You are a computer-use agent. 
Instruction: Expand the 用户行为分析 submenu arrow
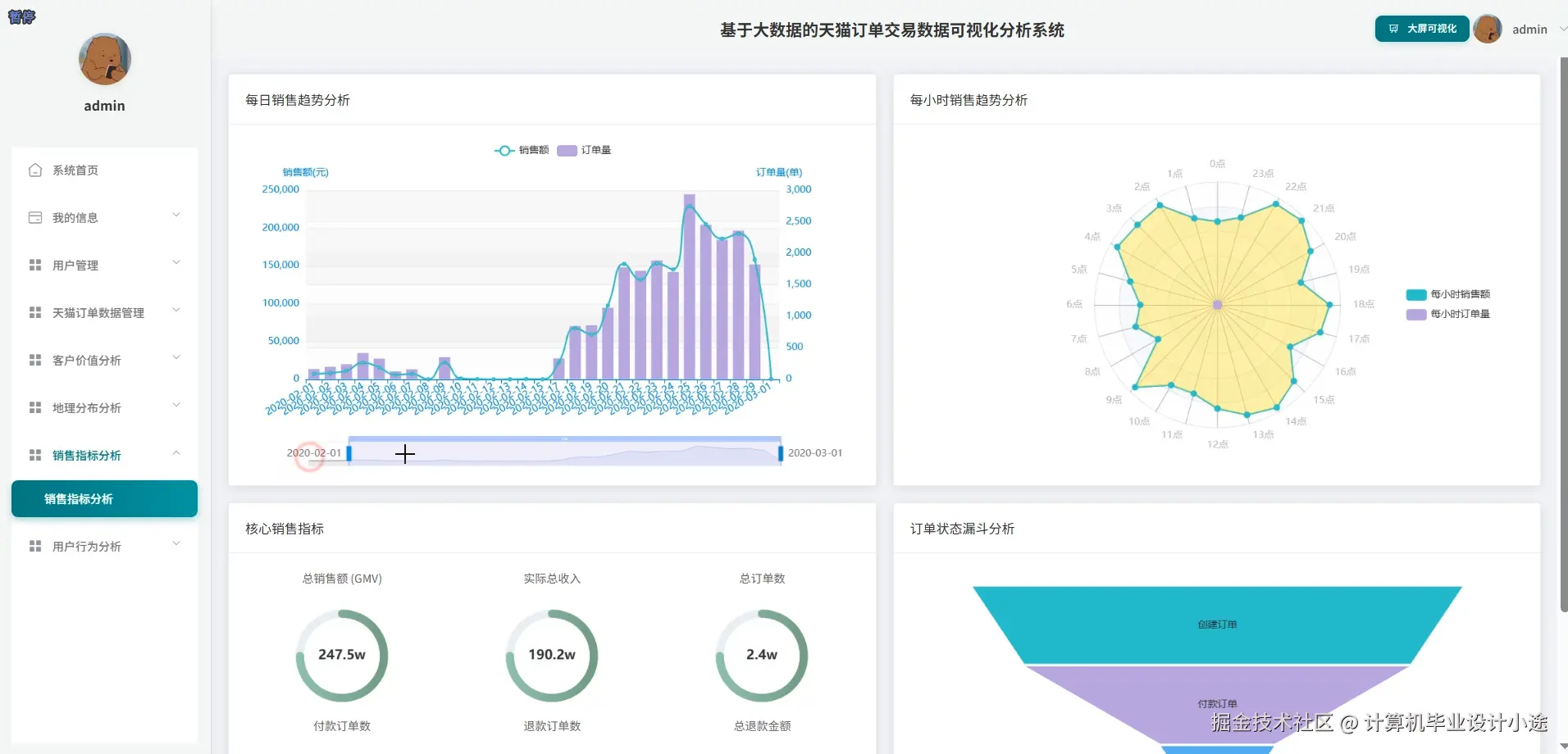(x=176, y=544)
